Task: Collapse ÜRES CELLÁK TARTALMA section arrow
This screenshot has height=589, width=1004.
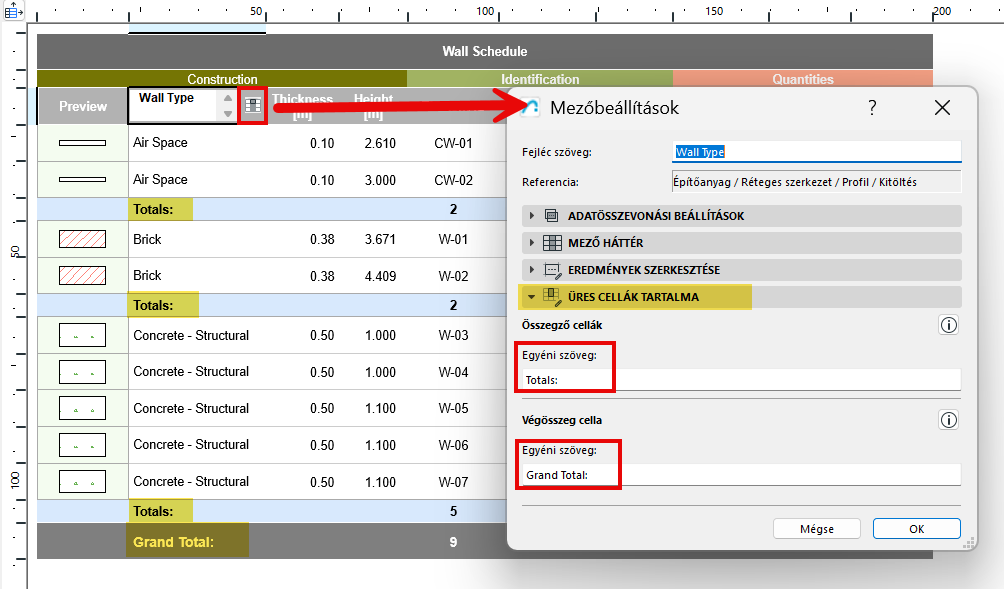Action: [x=531, y=297]
